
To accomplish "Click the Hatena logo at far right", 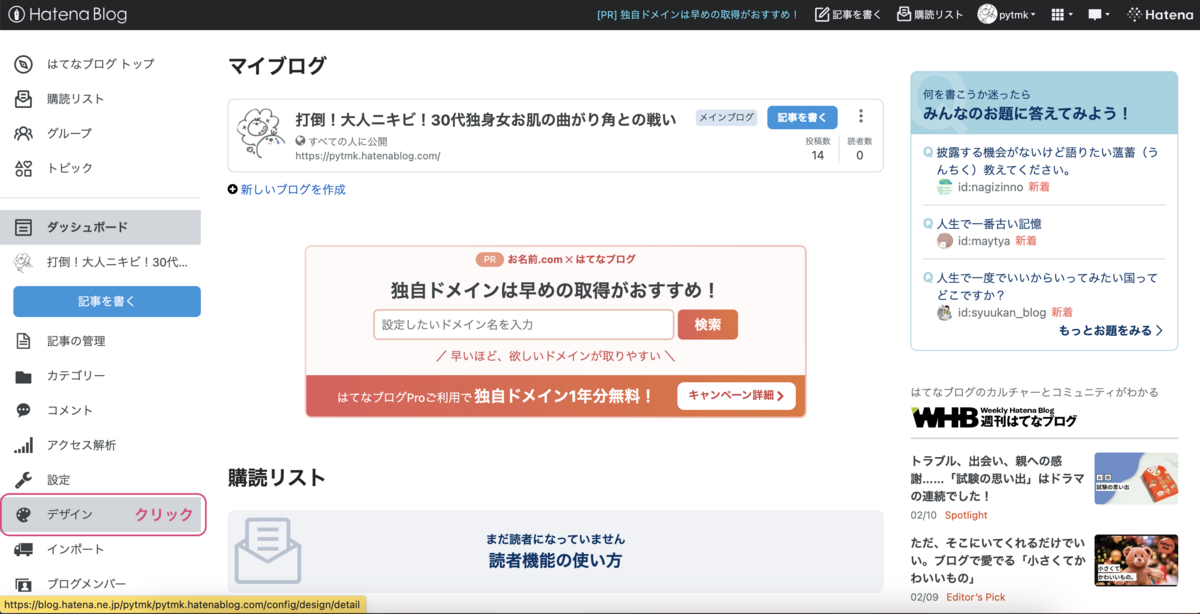I will (1160, 14).
